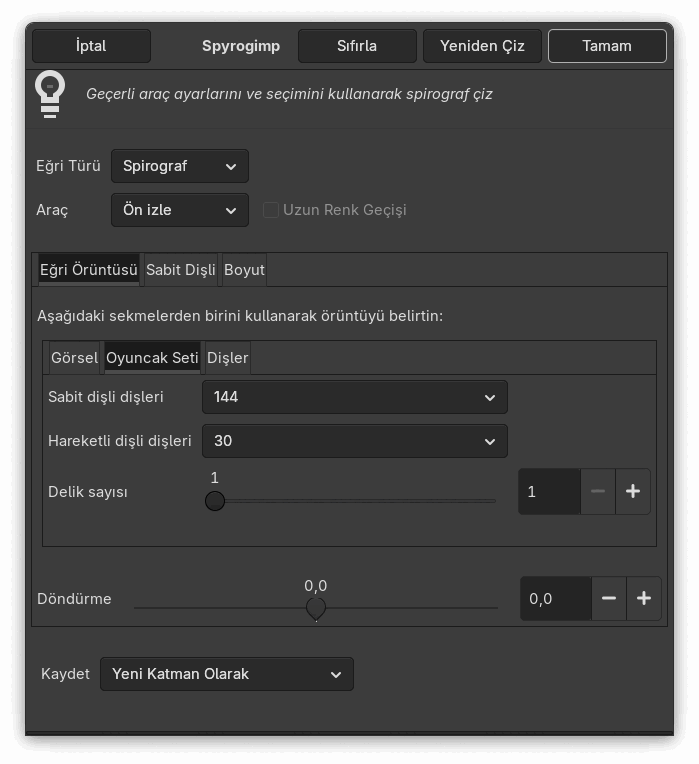Click the İptal button

point(91,46)
